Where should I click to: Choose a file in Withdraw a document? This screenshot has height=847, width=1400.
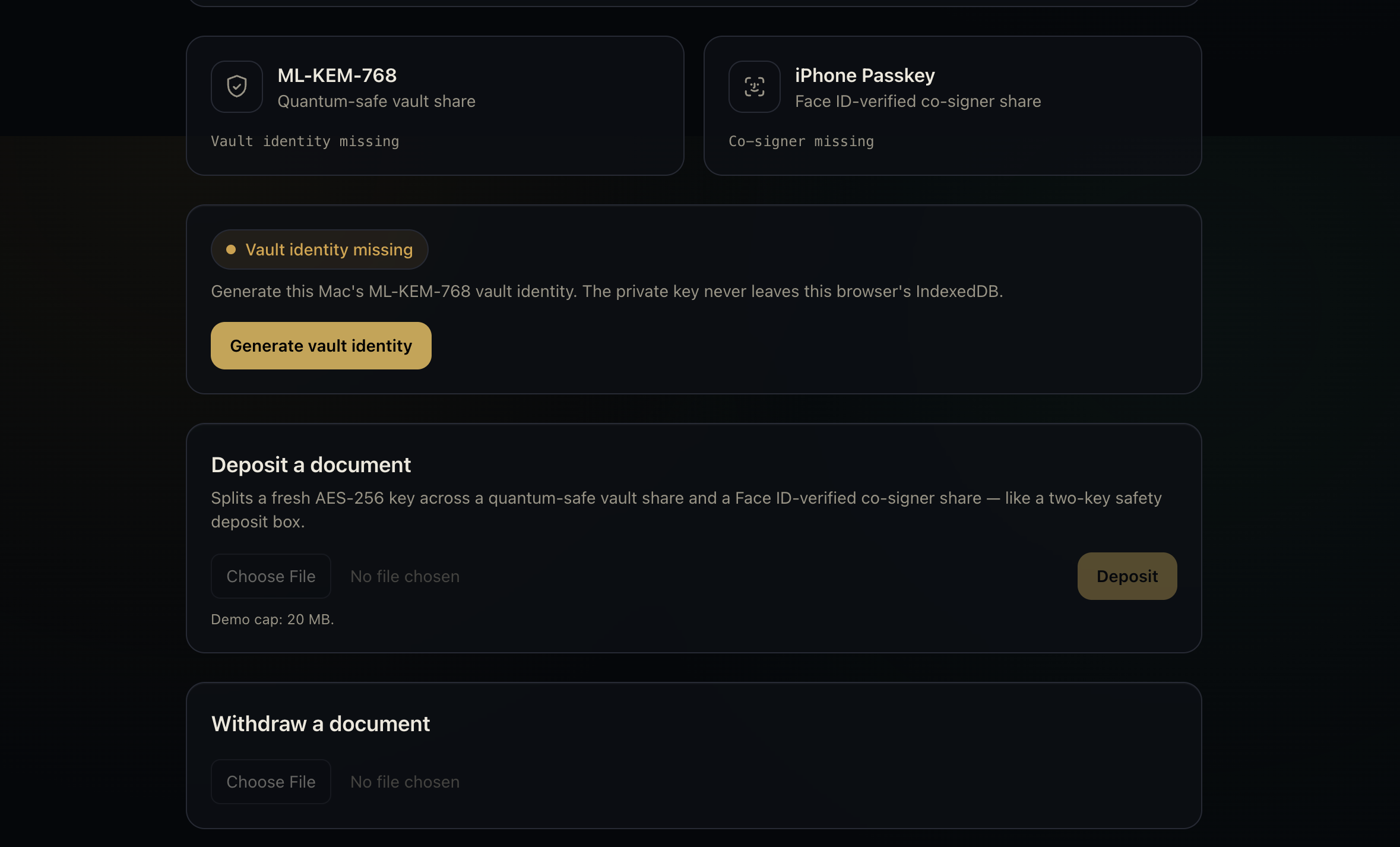(x=271, y=782)
